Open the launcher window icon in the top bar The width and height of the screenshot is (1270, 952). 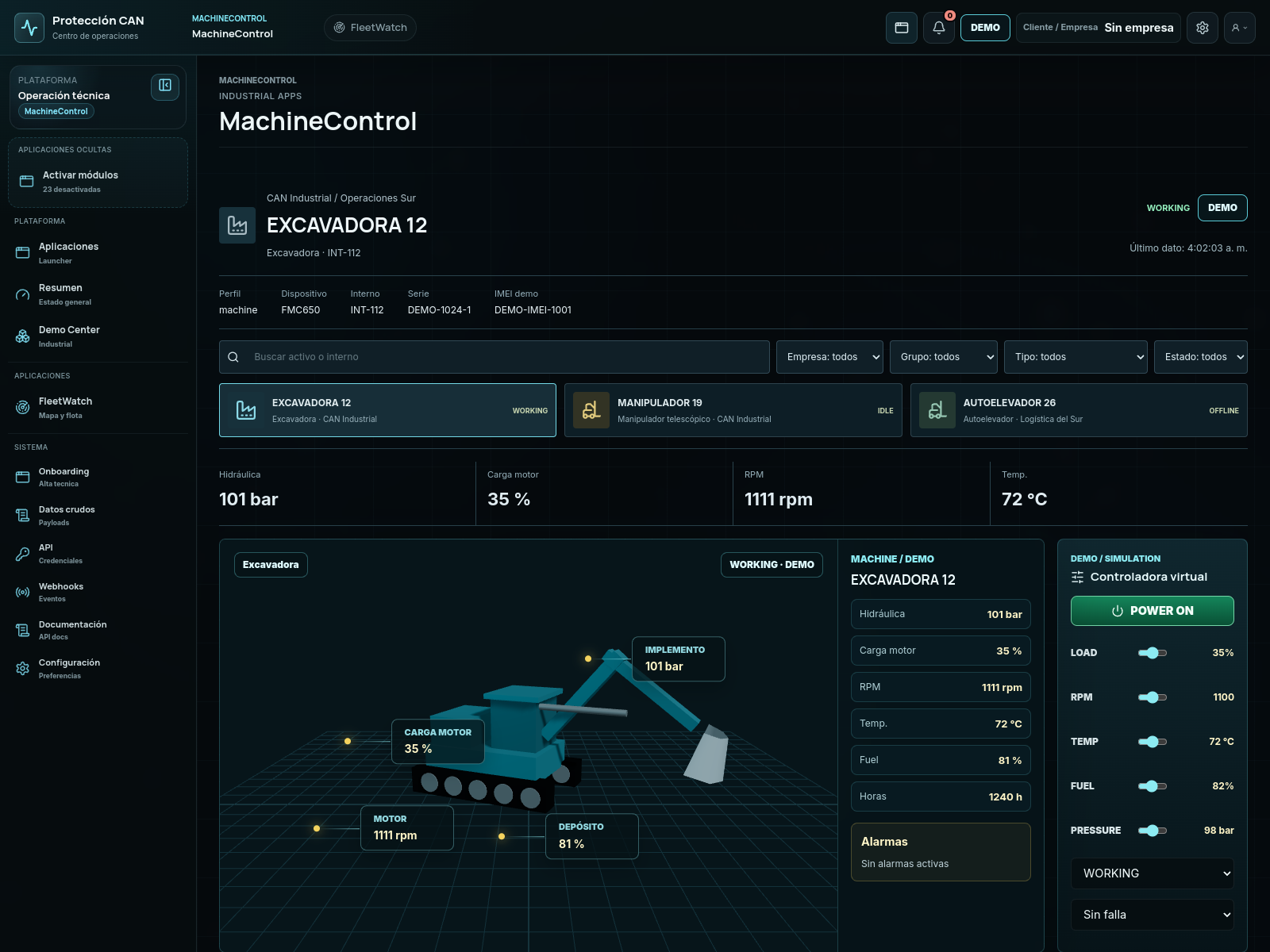tap(902, 28)
